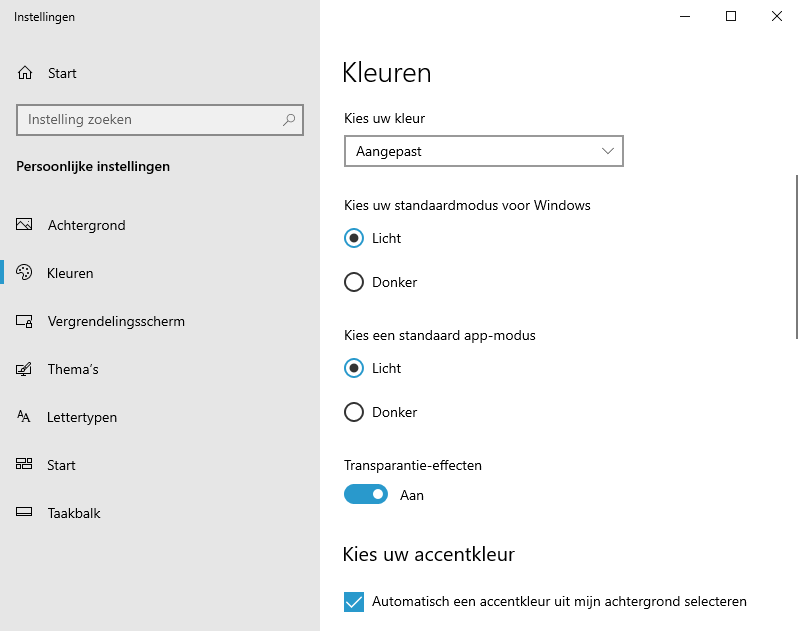Click the Taakbalk icon in sidebar
The width and height of the screenshot is (798, 631).
(25, 513)
